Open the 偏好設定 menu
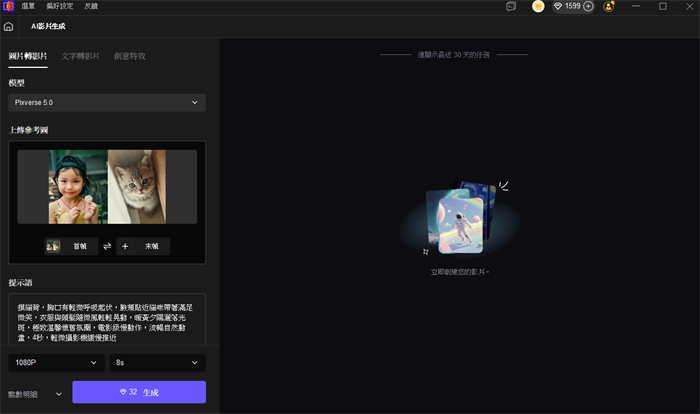Image resolution: width=700 pixels, height=414 pixels. pyautogui.click(x=60, y=6)
